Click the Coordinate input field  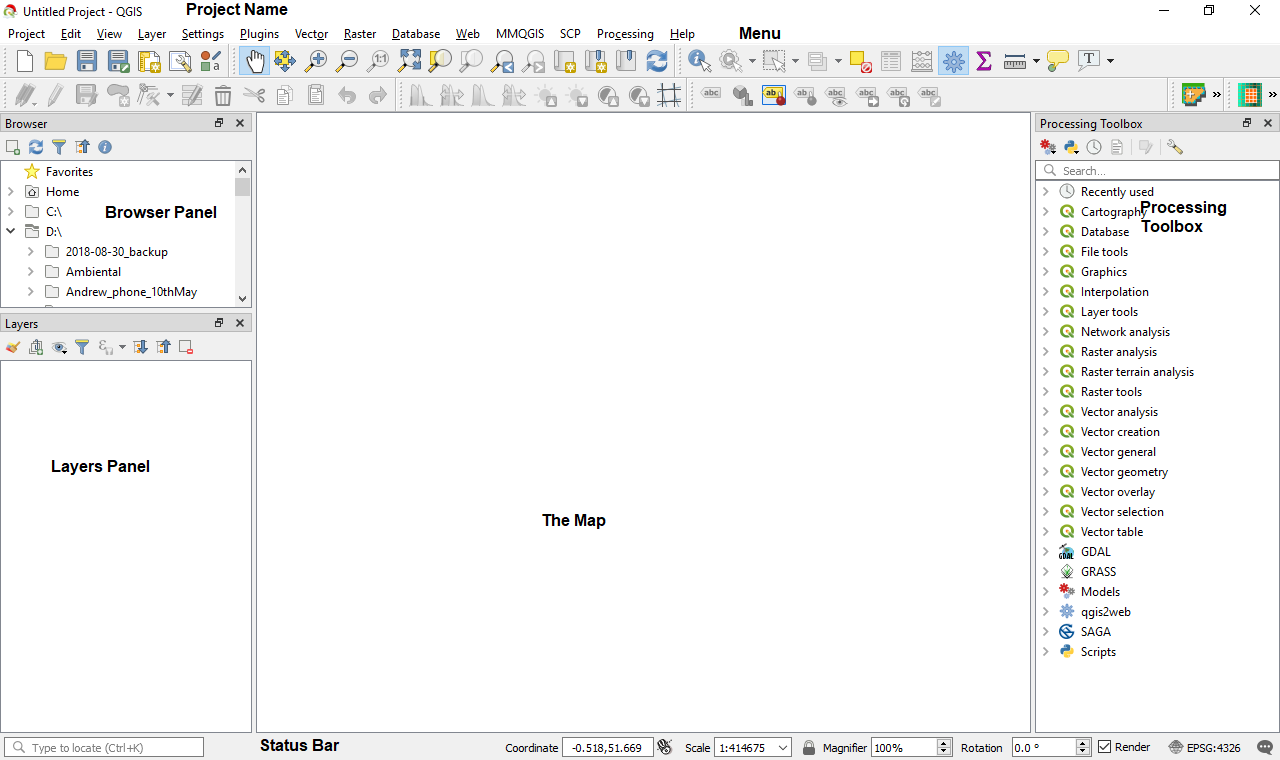(x=608, y=747)
